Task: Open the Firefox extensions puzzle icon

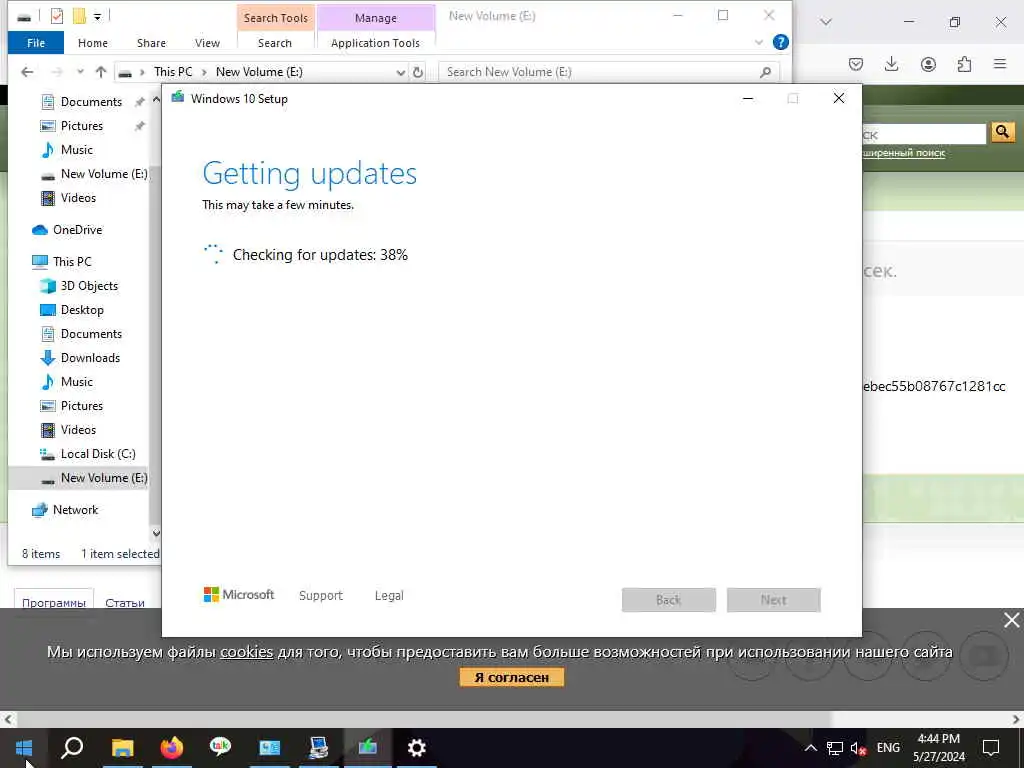Action: tap(964, 64)
